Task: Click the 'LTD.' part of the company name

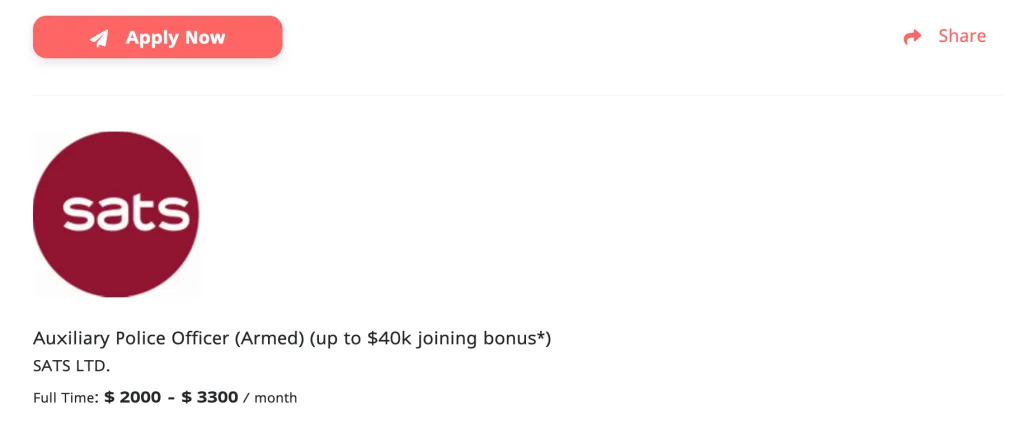Action: tap(93, 366)
